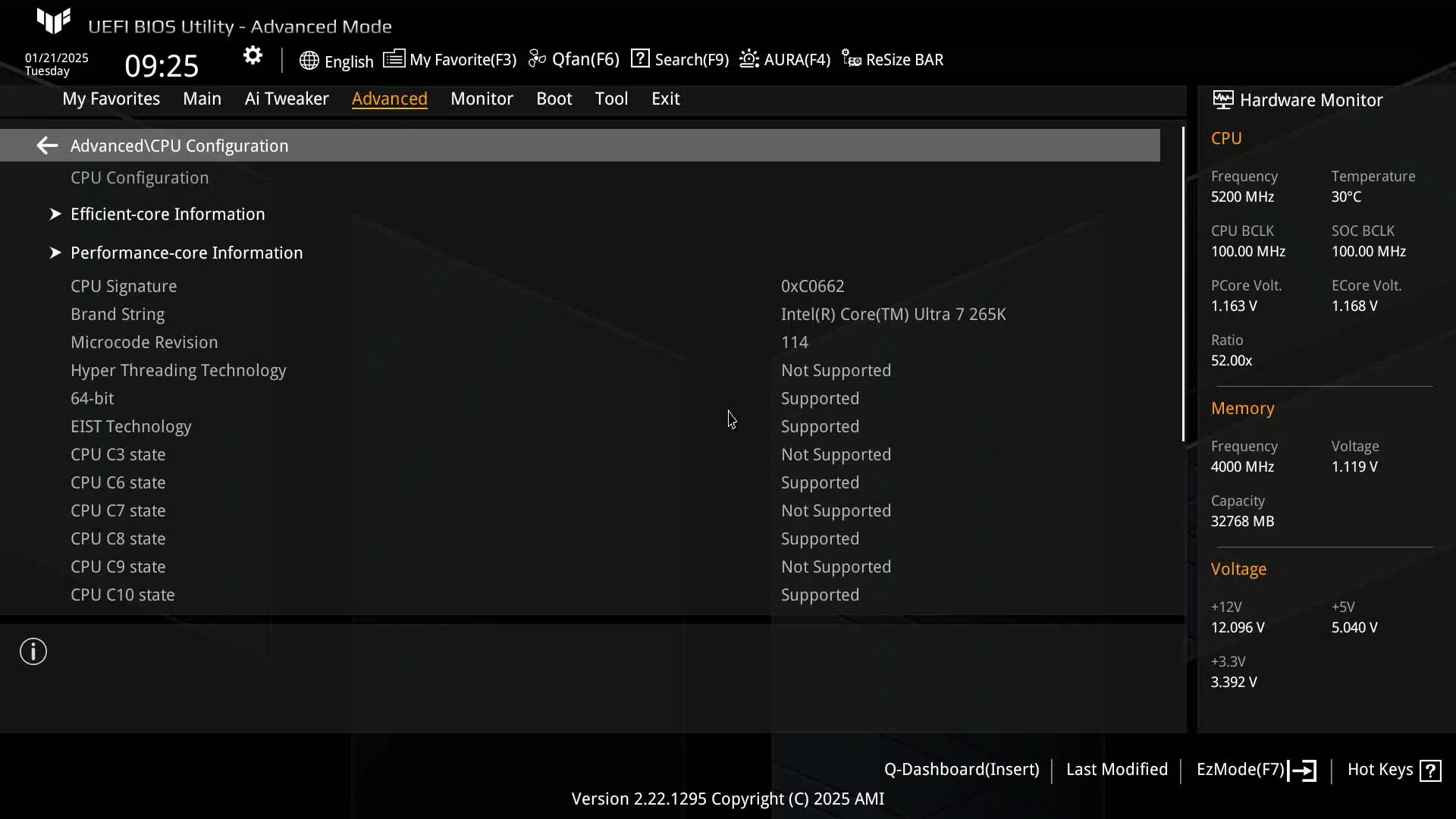Go to the Boot tab
This screenshot has width=1456, height=819.
tap(554, 99)
